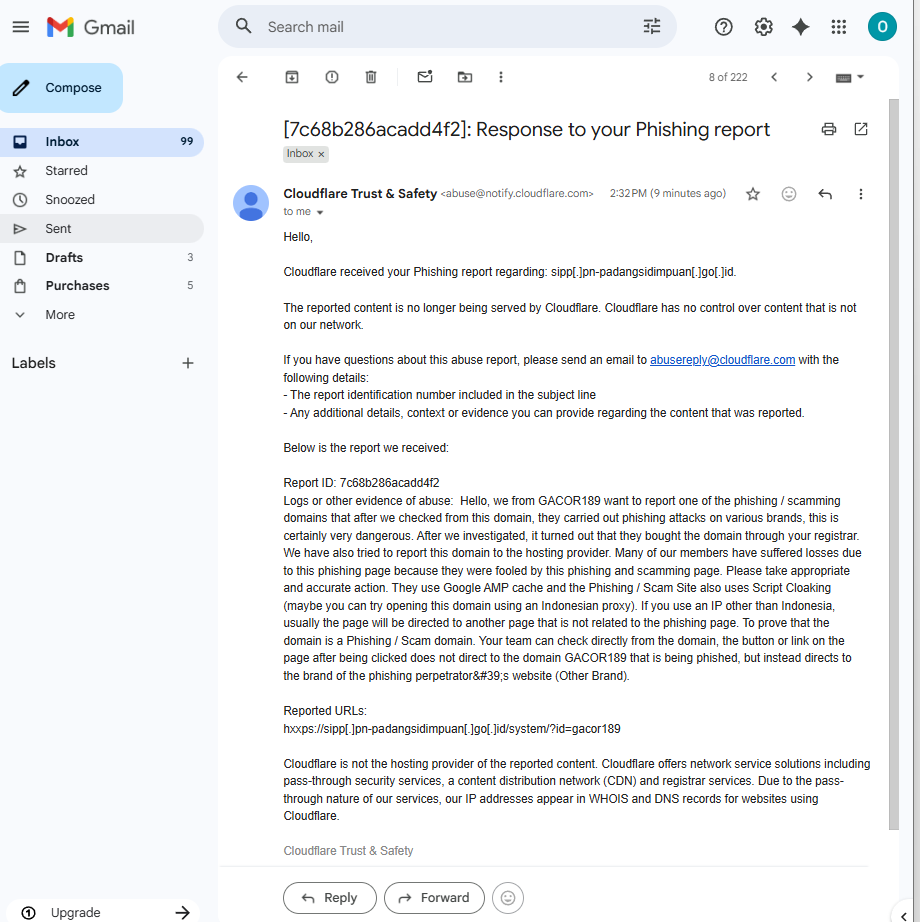Open email in a new window
The height and width of the screenshot is (922, 920).
pyautogui.click(x=861, y=129)
